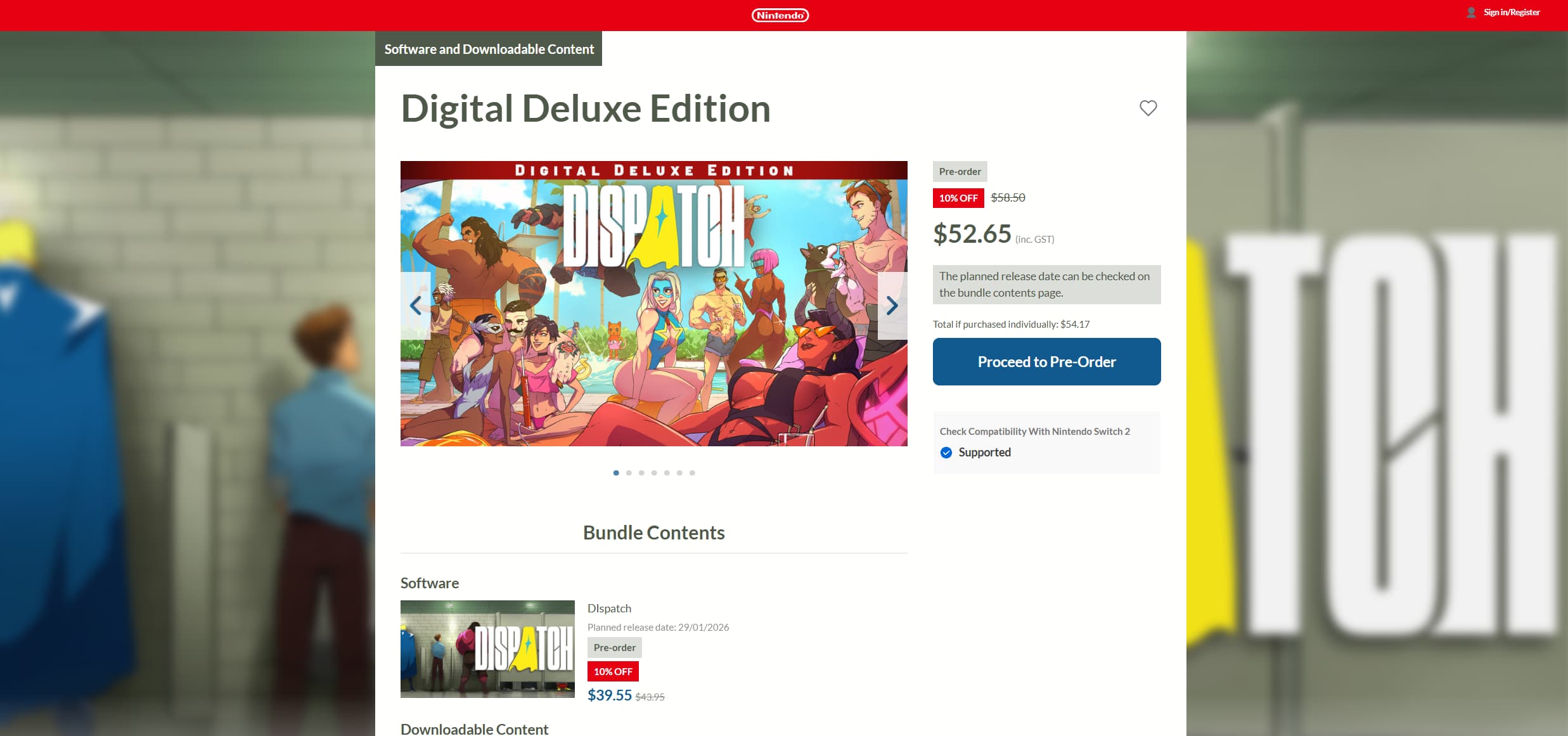This screenshot has width=1568, height=736.
Task: Add to wishlist with heart icon
Action: point(1148,108)
